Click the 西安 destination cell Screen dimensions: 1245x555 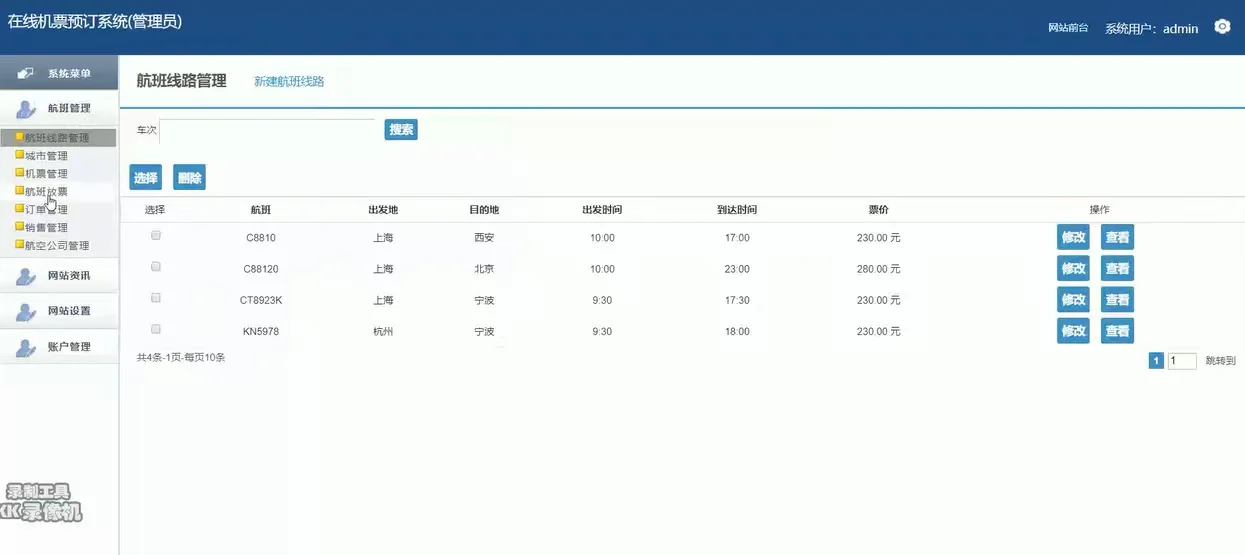click(484, 238)
